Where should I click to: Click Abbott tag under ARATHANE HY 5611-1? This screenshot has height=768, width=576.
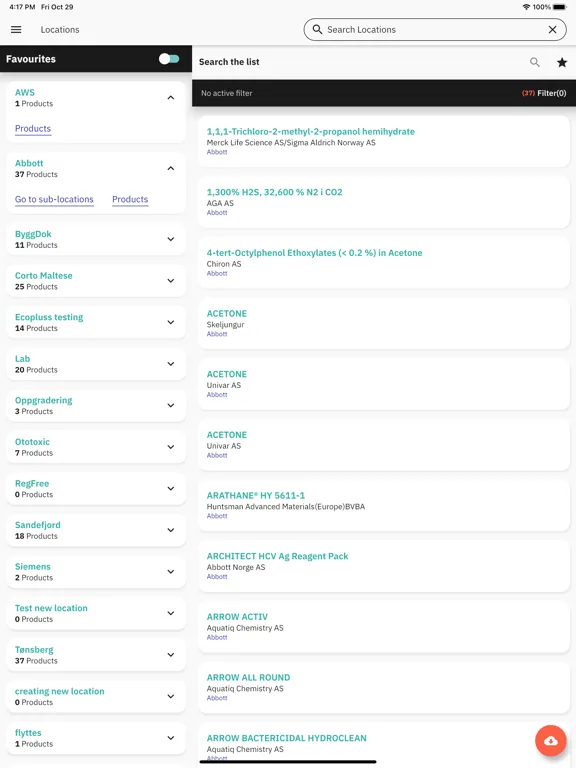pos(217,516)
